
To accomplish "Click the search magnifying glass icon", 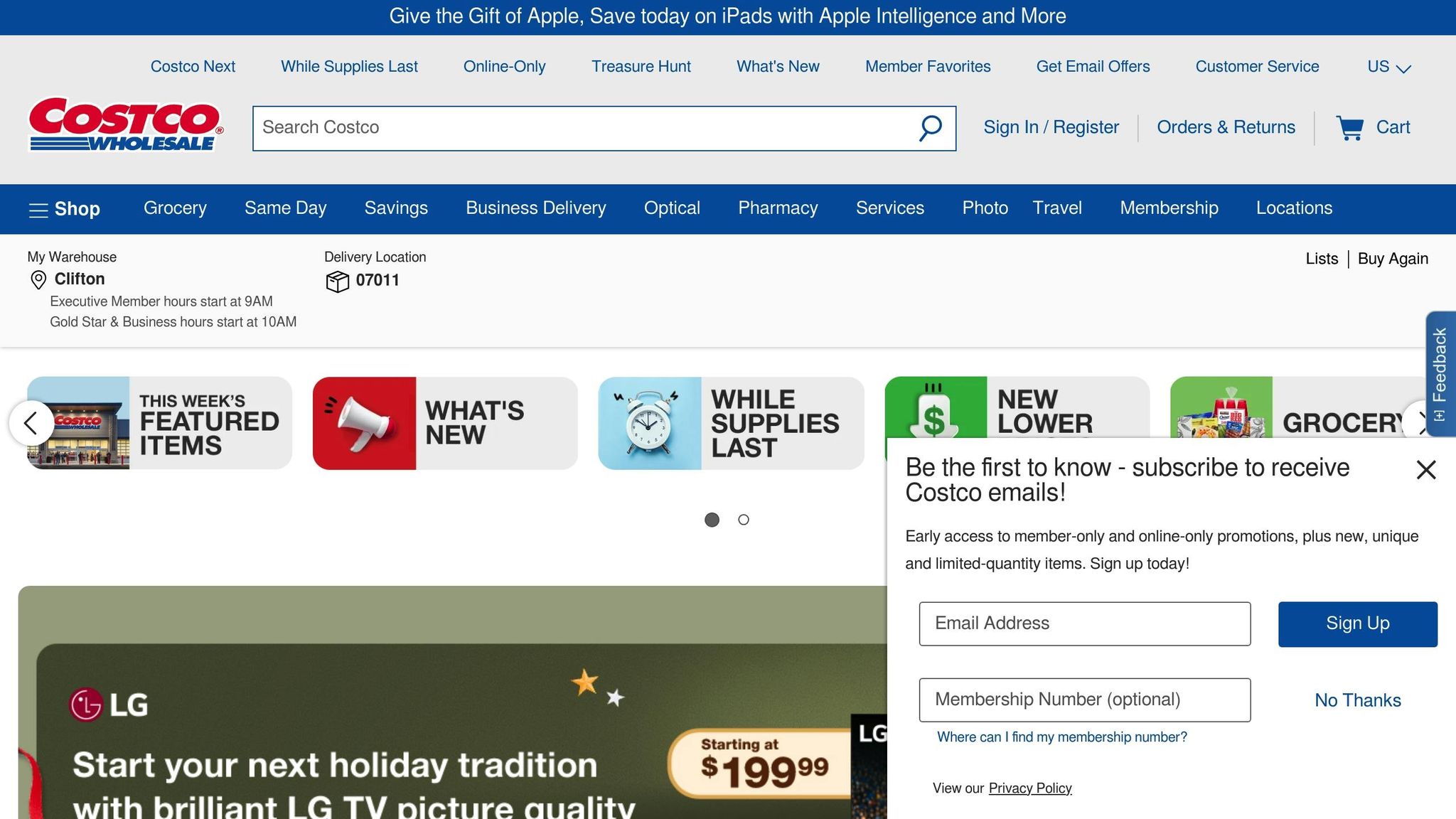I will [x=930, y=128].
